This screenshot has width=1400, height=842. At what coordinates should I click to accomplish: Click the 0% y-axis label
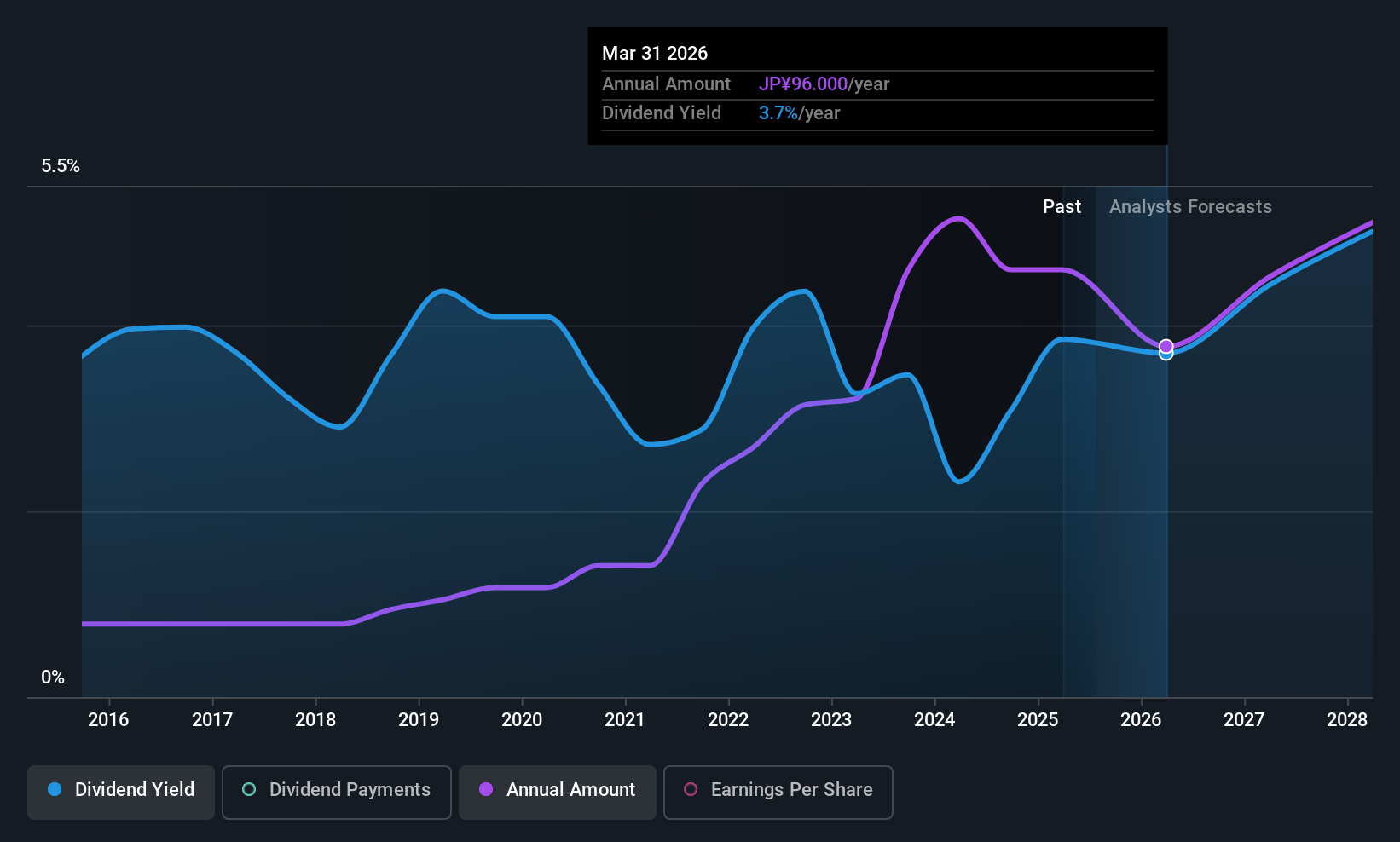pos(53,678)
